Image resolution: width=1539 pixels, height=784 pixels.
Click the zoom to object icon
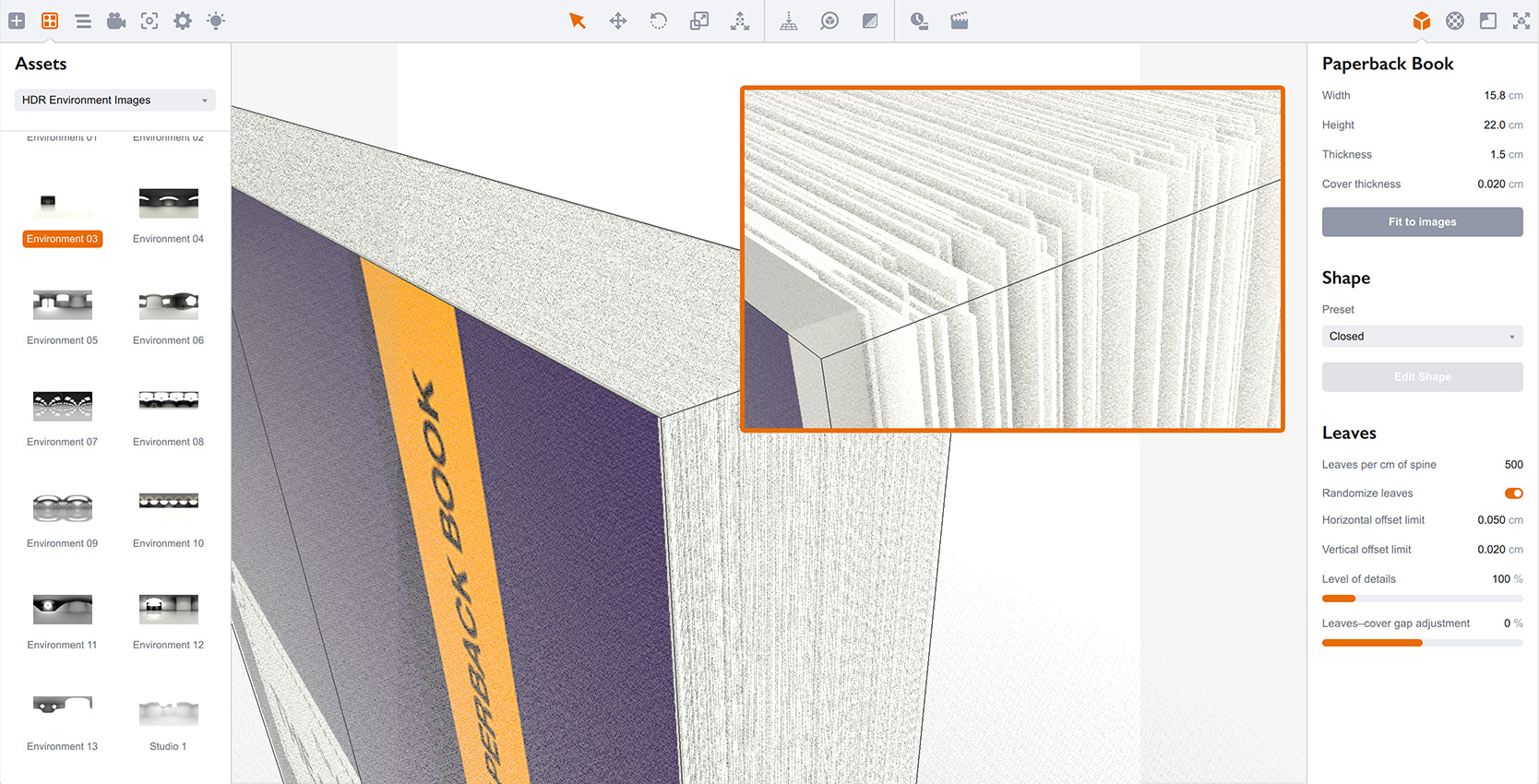tap(829, 20)
